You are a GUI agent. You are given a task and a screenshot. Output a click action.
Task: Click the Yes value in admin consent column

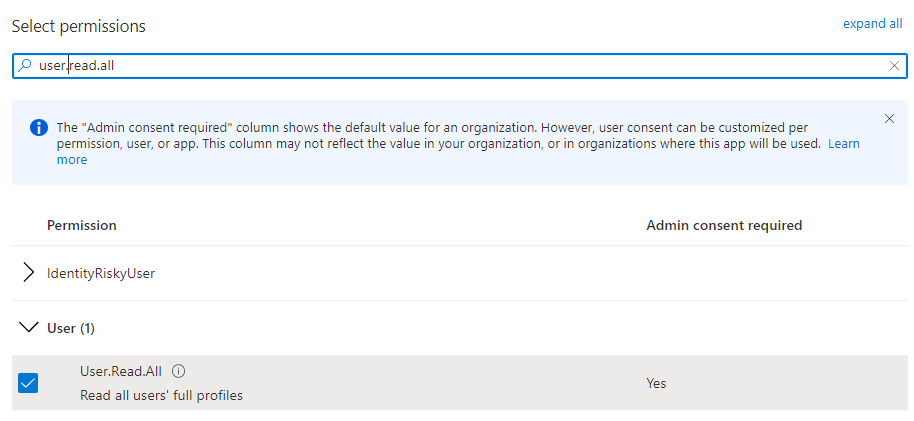(656, 383)
